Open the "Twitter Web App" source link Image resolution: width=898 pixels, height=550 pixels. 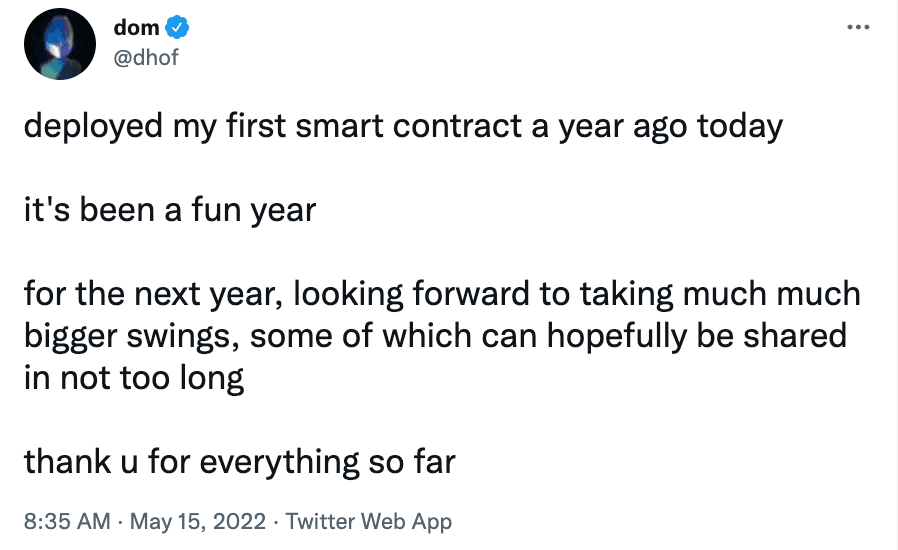369,521
